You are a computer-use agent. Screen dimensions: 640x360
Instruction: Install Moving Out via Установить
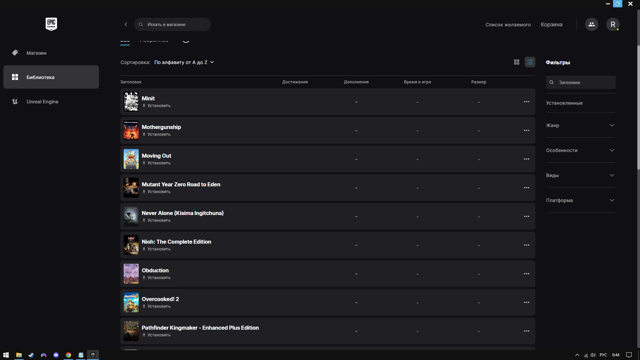[156, 163]
